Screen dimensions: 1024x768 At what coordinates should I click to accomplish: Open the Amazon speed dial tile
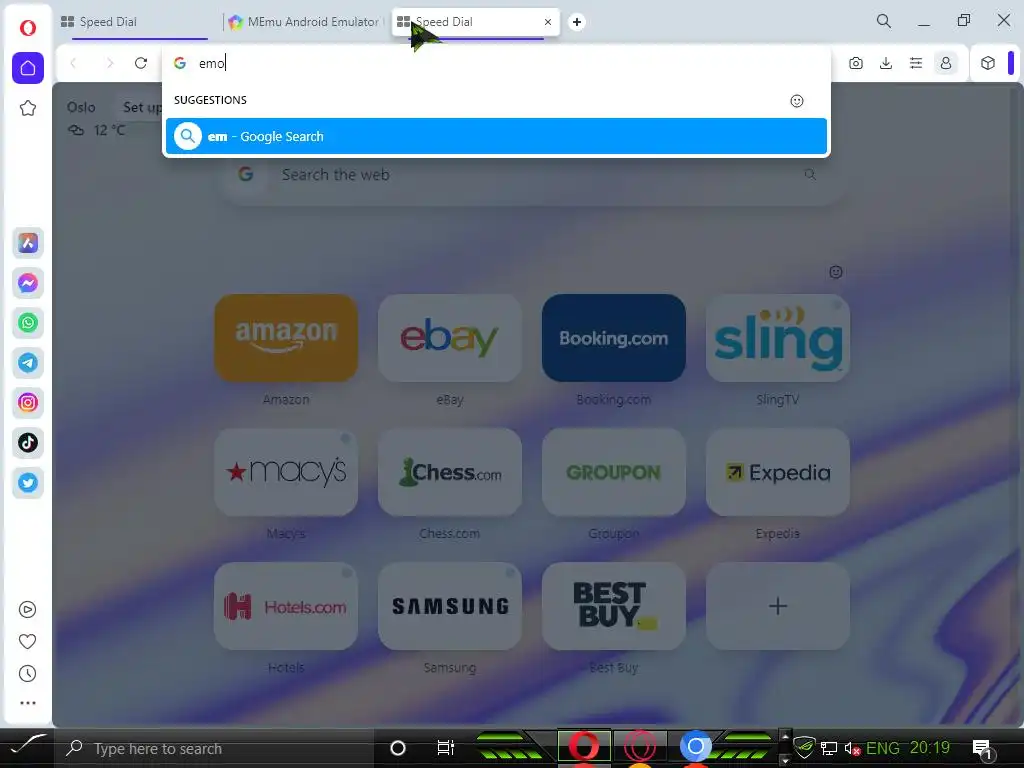286,338
